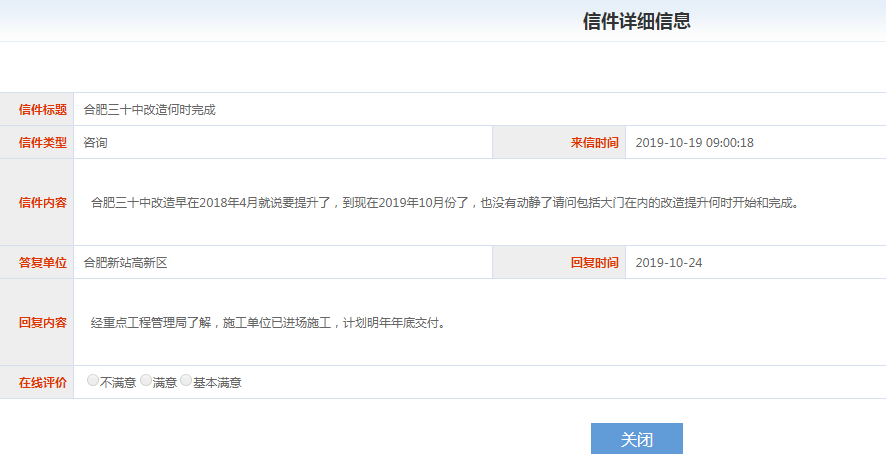Screen dimensions: 886x463
Task: Click the letter title 合肥三十中改造何时完成
Action: click(x=150, y=110)
